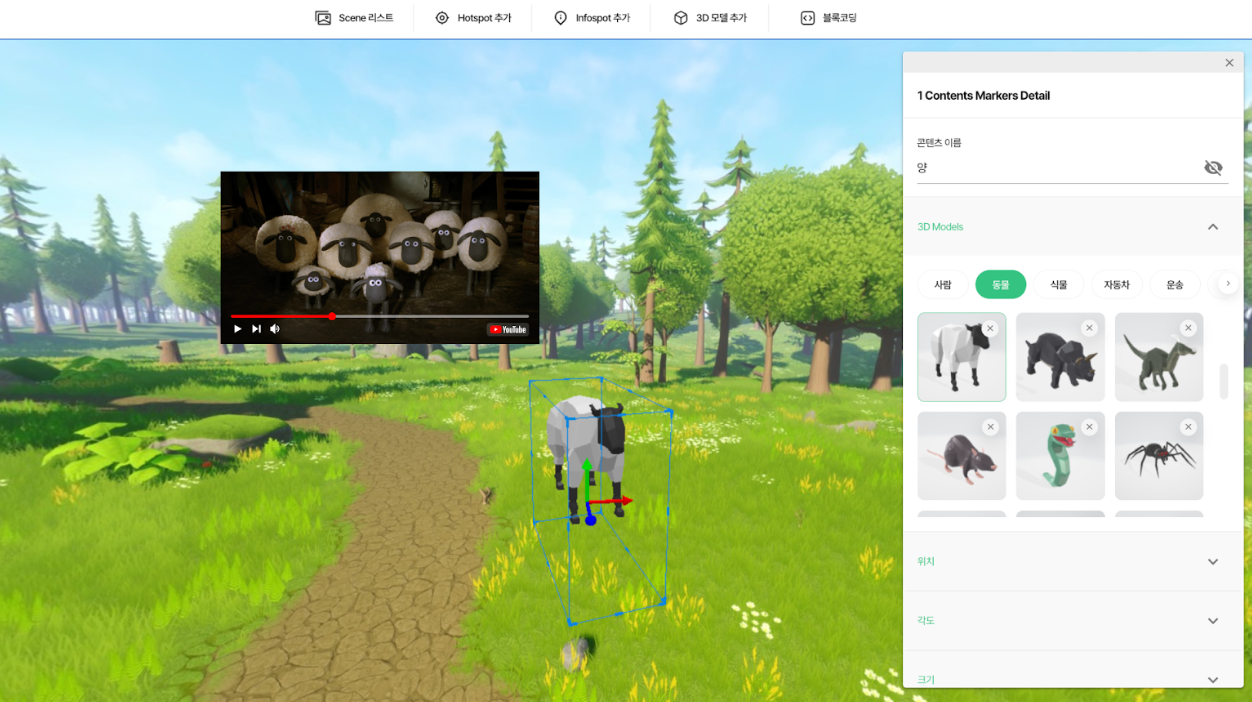Click the 1 Contents Markers Detail heading

coord(983,96)
